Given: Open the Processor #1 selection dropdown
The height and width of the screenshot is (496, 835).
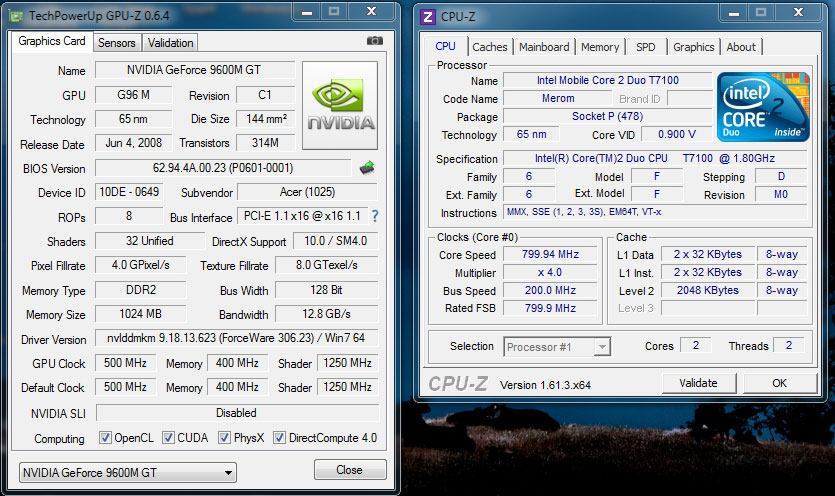Looking at the screenshot, I should point(557,347).
